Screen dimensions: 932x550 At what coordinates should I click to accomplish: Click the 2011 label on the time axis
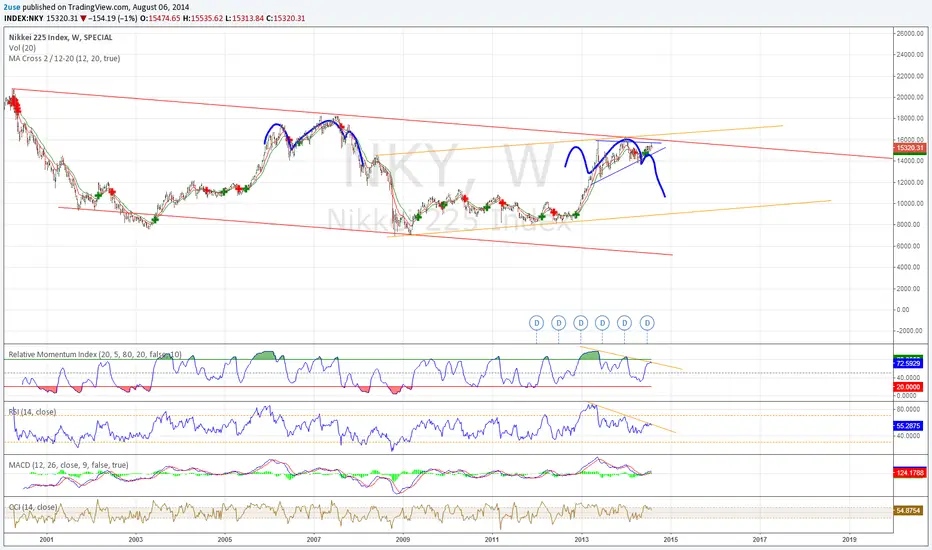click(x=492, y=539)
